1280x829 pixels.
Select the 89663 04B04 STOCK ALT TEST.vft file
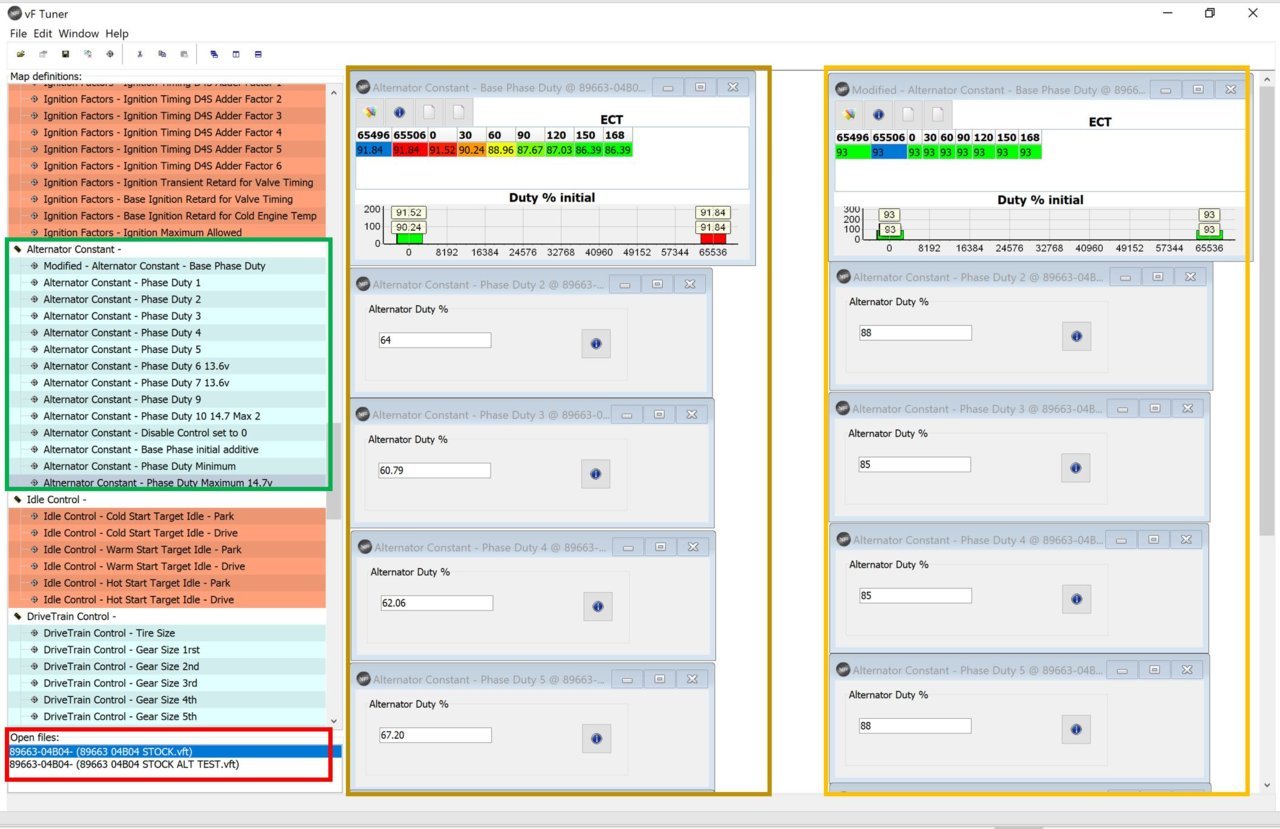coord(124,764)
